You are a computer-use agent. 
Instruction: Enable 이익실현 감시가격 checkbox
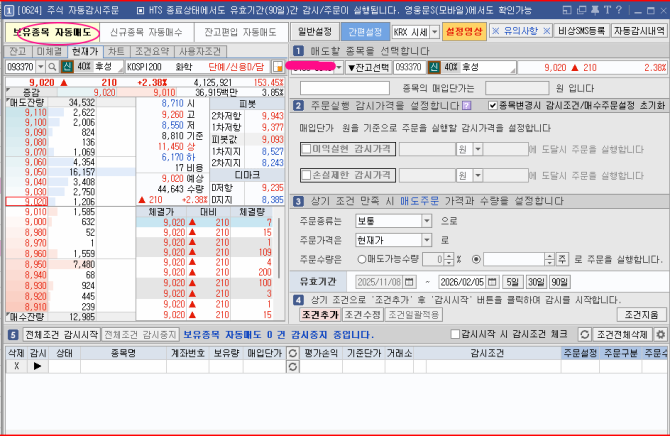[307, 148]
